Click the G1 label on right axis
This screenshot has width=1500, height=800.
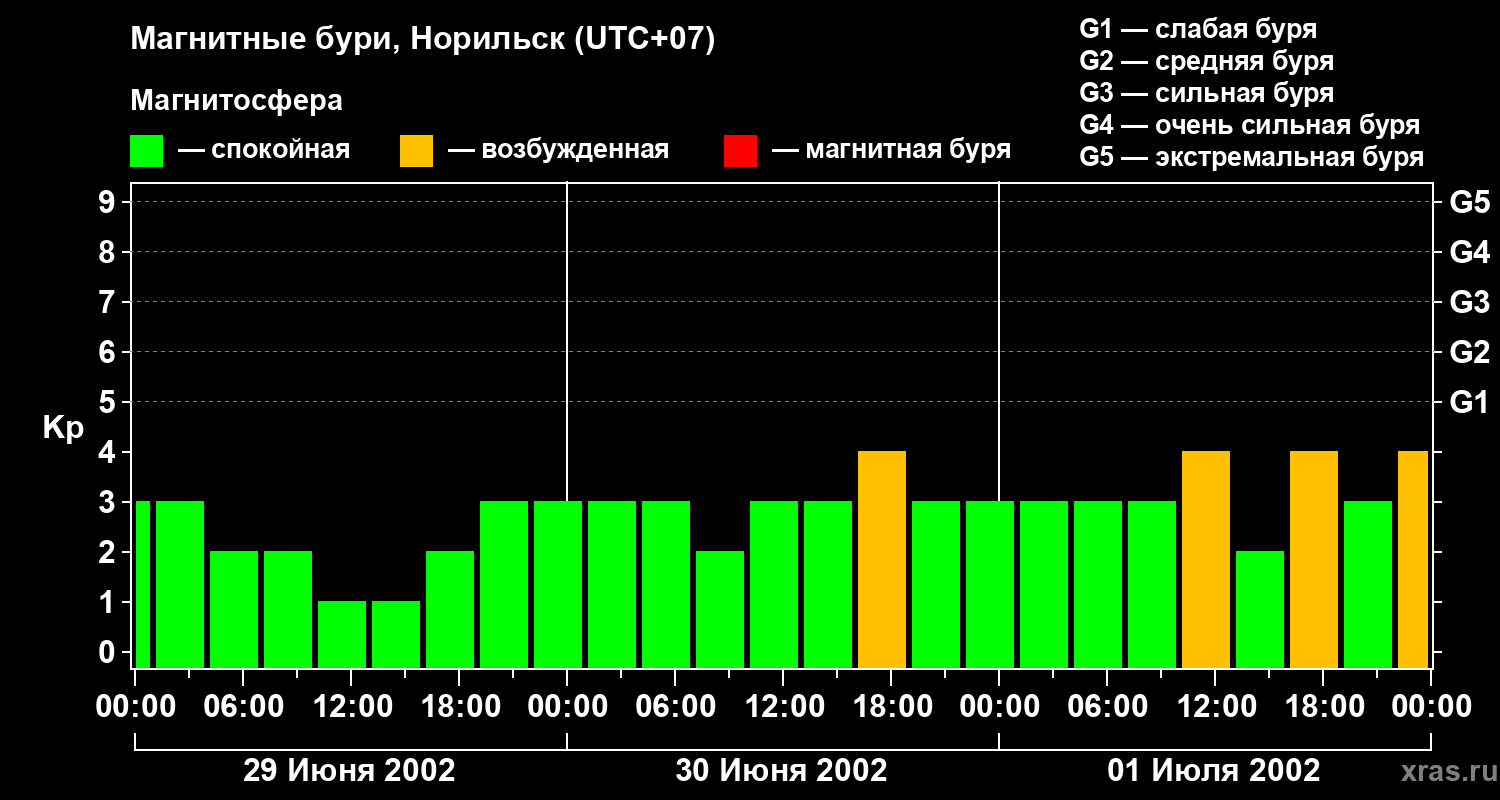point(1469,402)
